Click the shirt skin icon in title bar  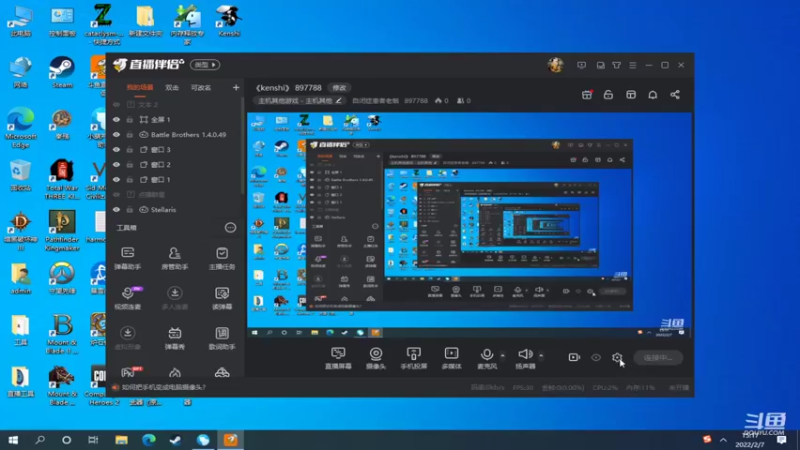coord(616,65)
